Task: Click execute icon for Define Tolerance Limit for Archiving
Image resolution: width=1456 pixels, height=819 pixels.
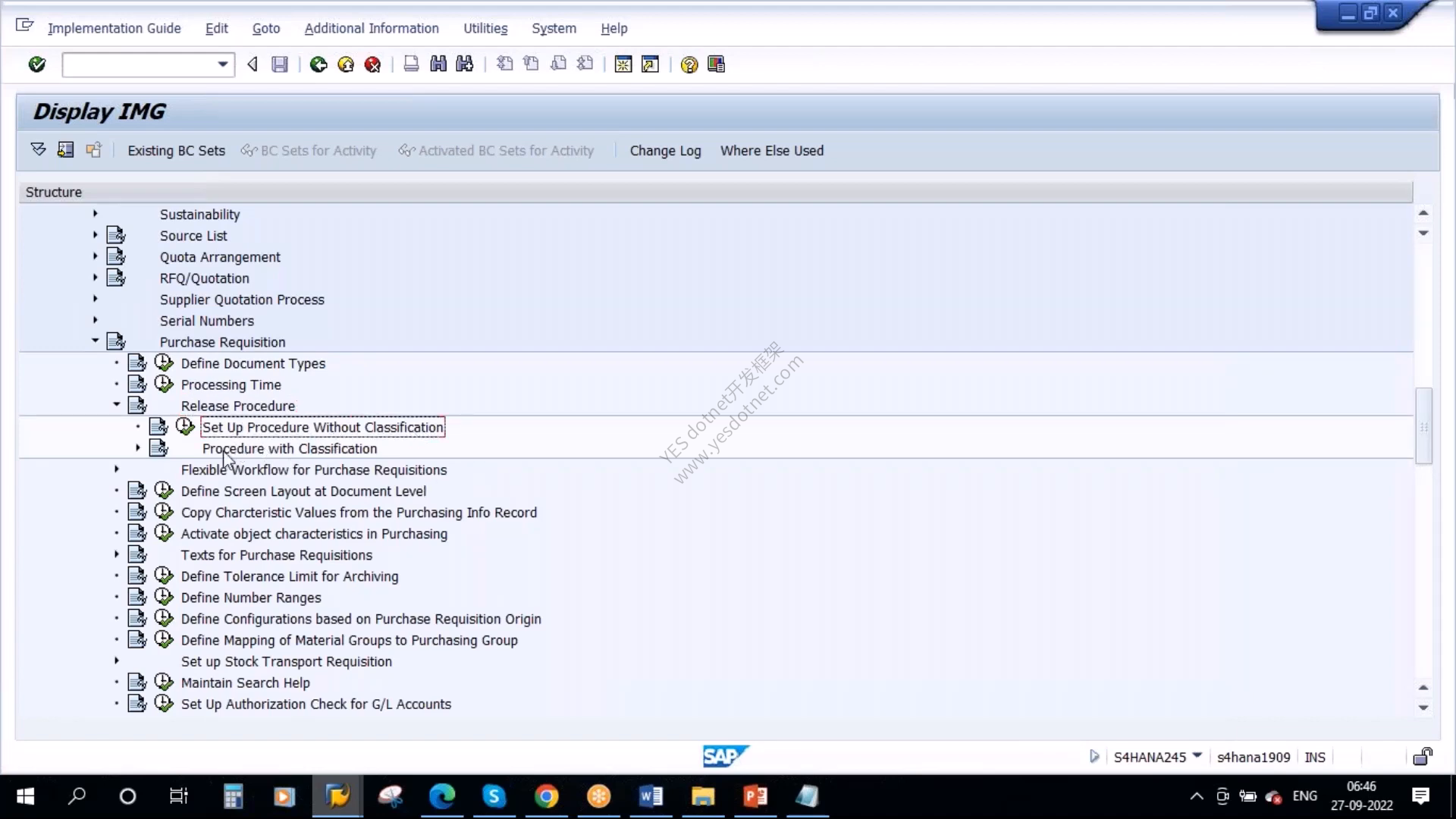Action: coord(164,576)
